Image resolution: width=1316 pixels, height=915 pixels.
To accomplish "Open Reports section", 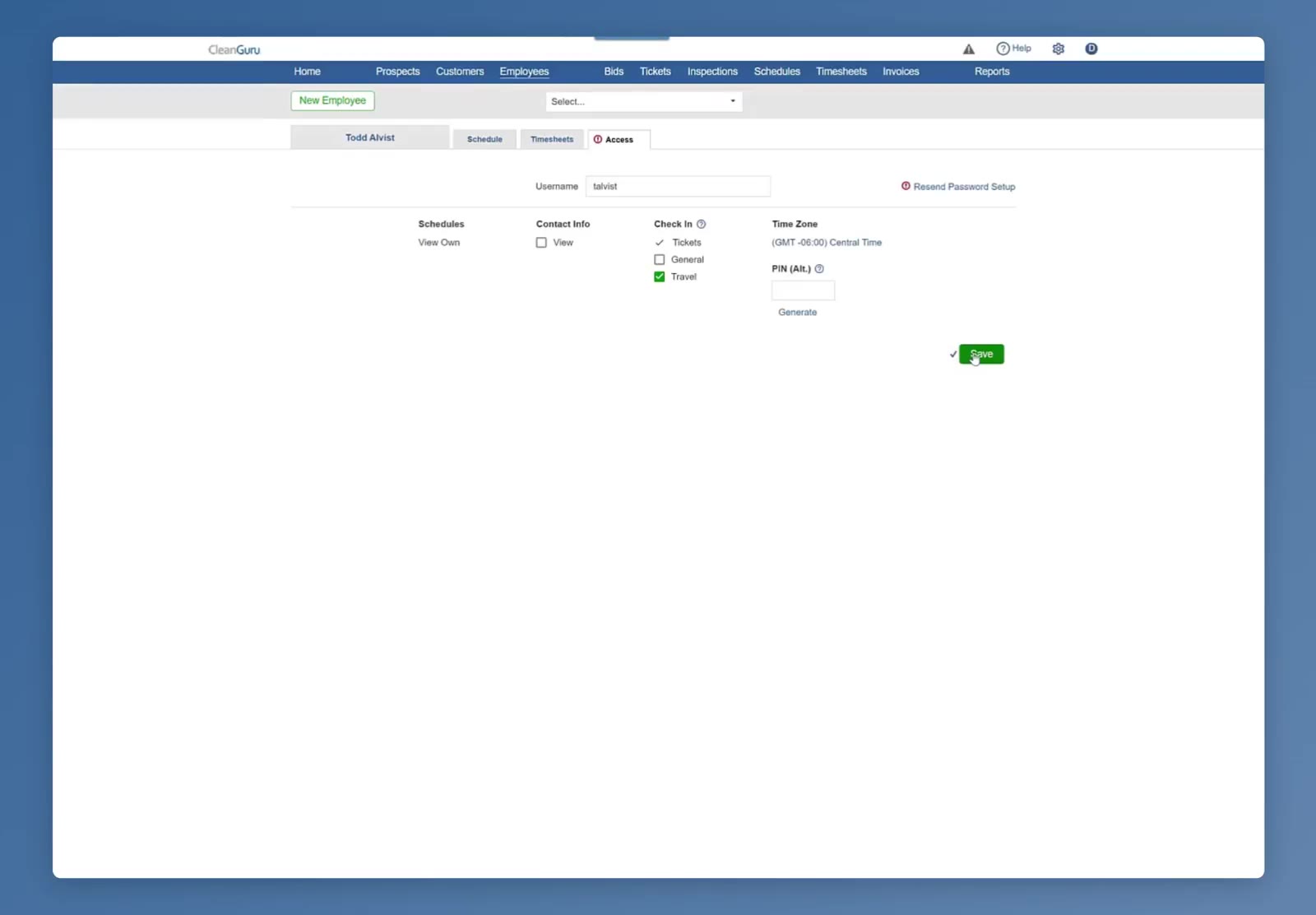I will pos(992,72).
